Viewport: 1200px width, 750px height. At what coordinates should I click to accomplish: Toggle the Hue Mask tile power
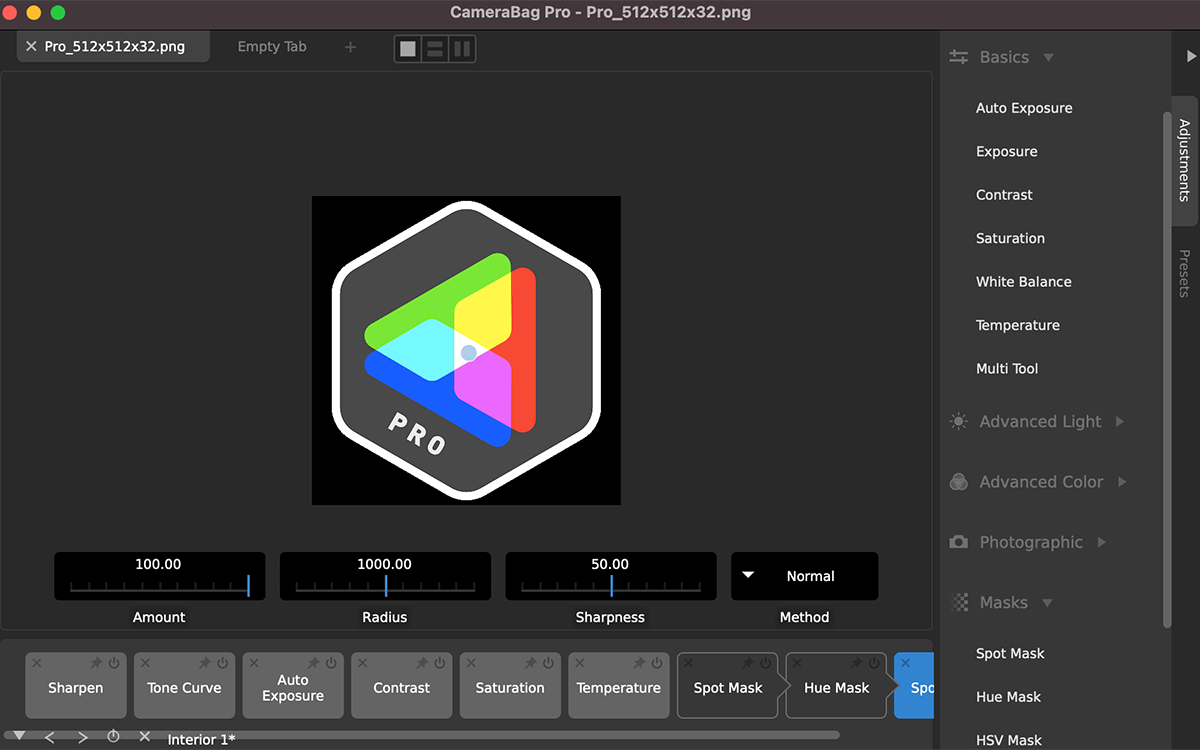tap(874, 663)
